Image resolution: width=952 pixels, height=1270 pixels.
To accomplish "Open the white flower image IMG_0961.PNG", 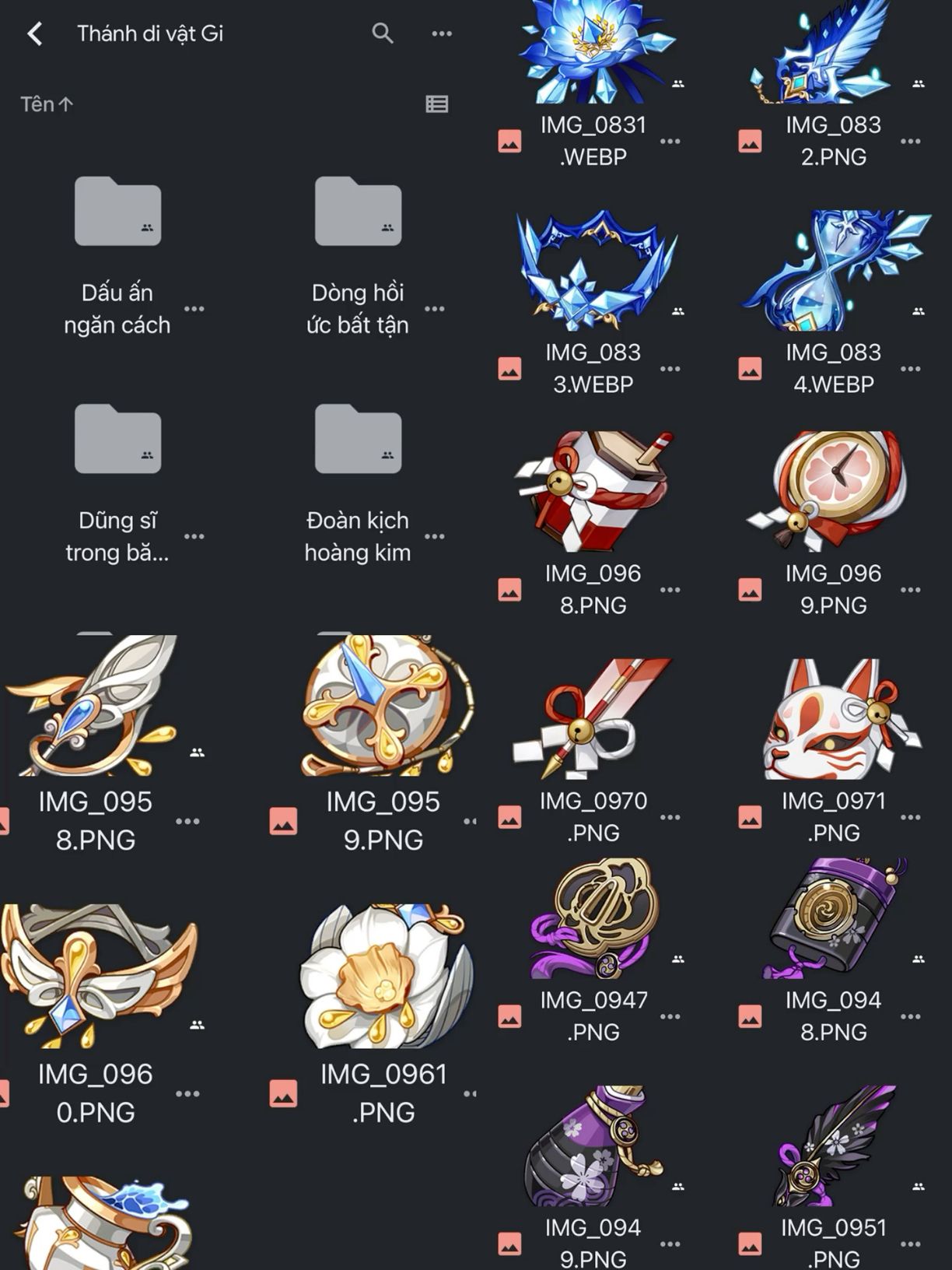I will [387, 976].
